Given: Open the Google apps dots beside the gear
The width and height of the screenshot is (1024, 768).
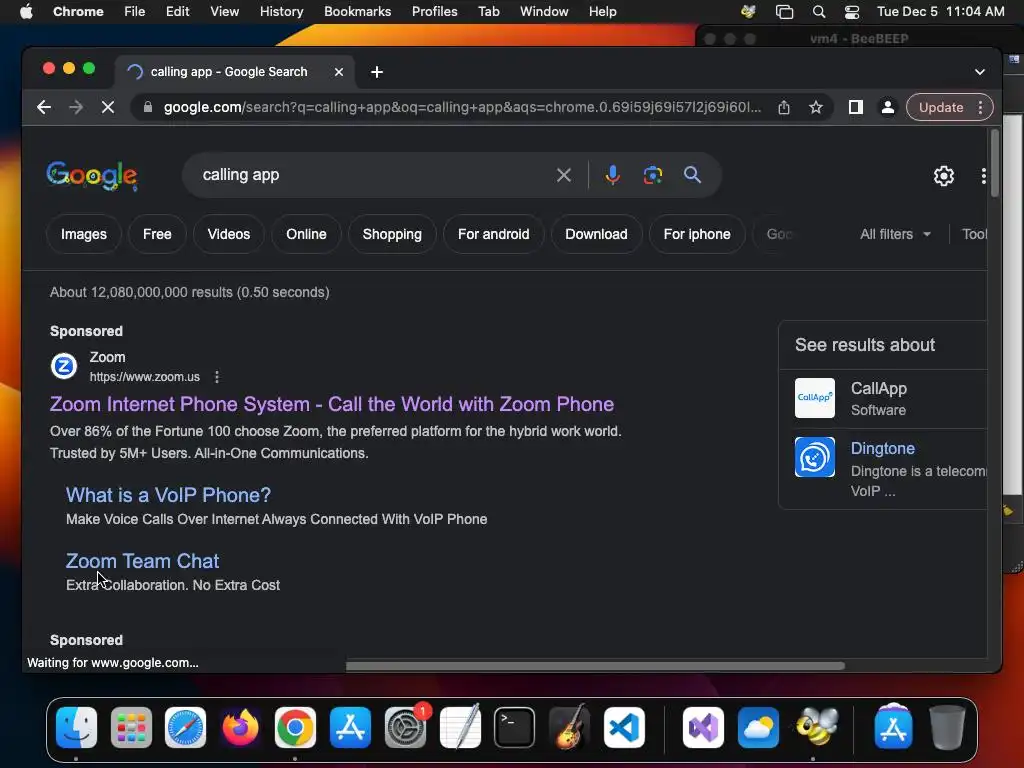Looking at the screenshot, I should coord(984,176).
